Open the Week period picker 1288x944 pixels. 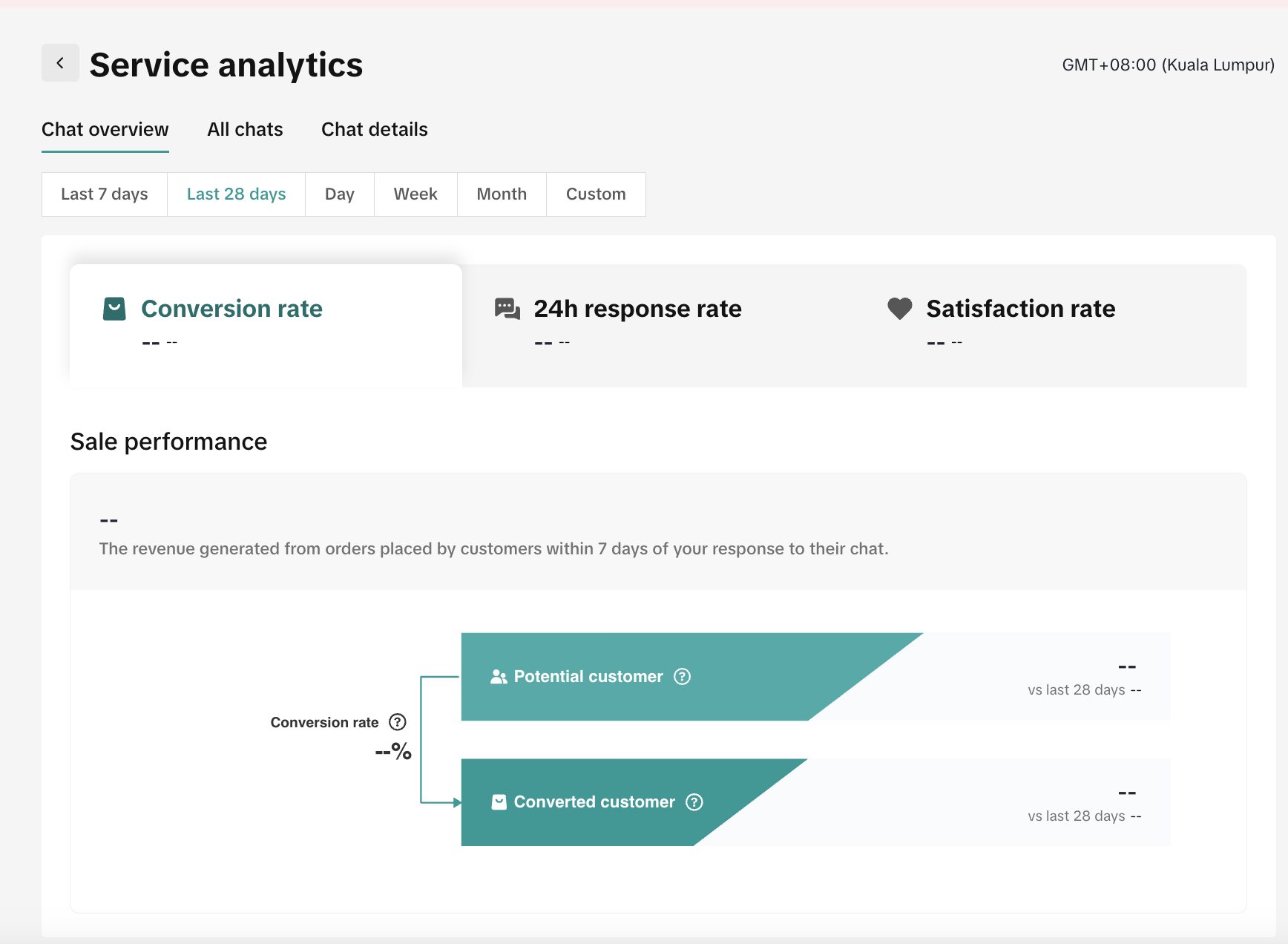coord(415,194)
